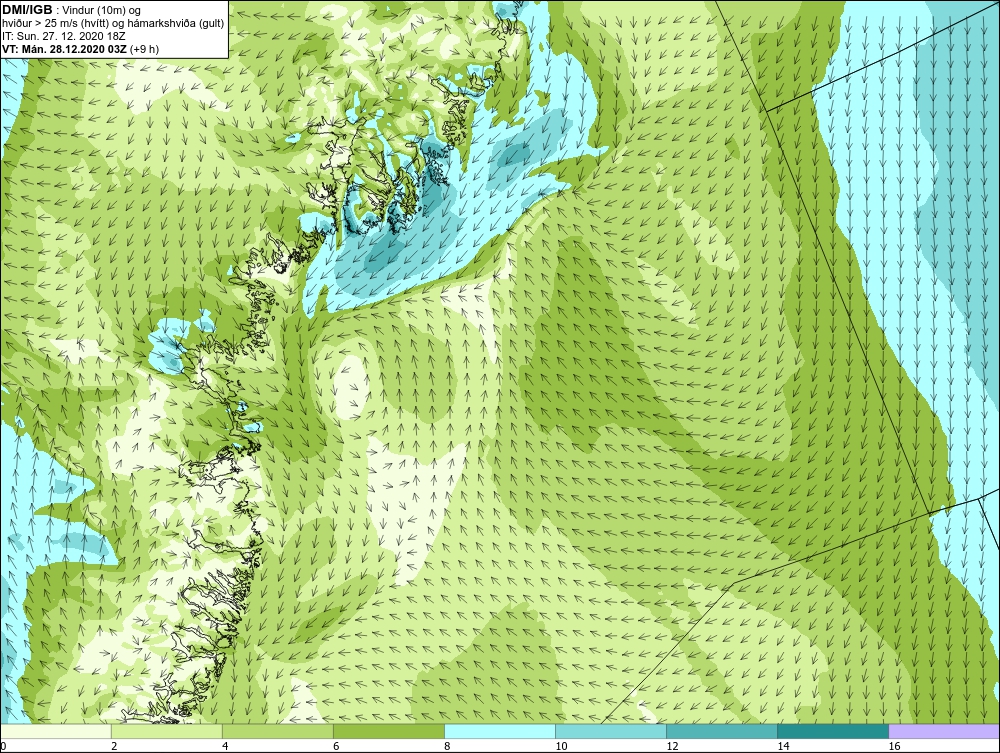Click the scale label "16"
This screenshot has height=753, width=1000.
(893, 746)
